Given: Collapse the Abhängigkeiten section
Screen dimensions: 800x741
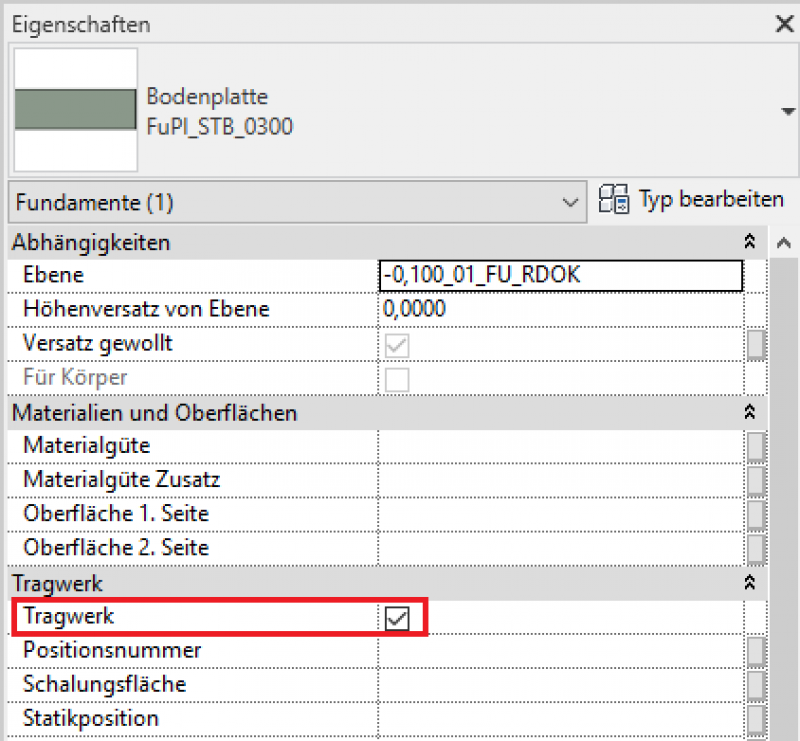Looking at the screenshot, I should point(749,242).
